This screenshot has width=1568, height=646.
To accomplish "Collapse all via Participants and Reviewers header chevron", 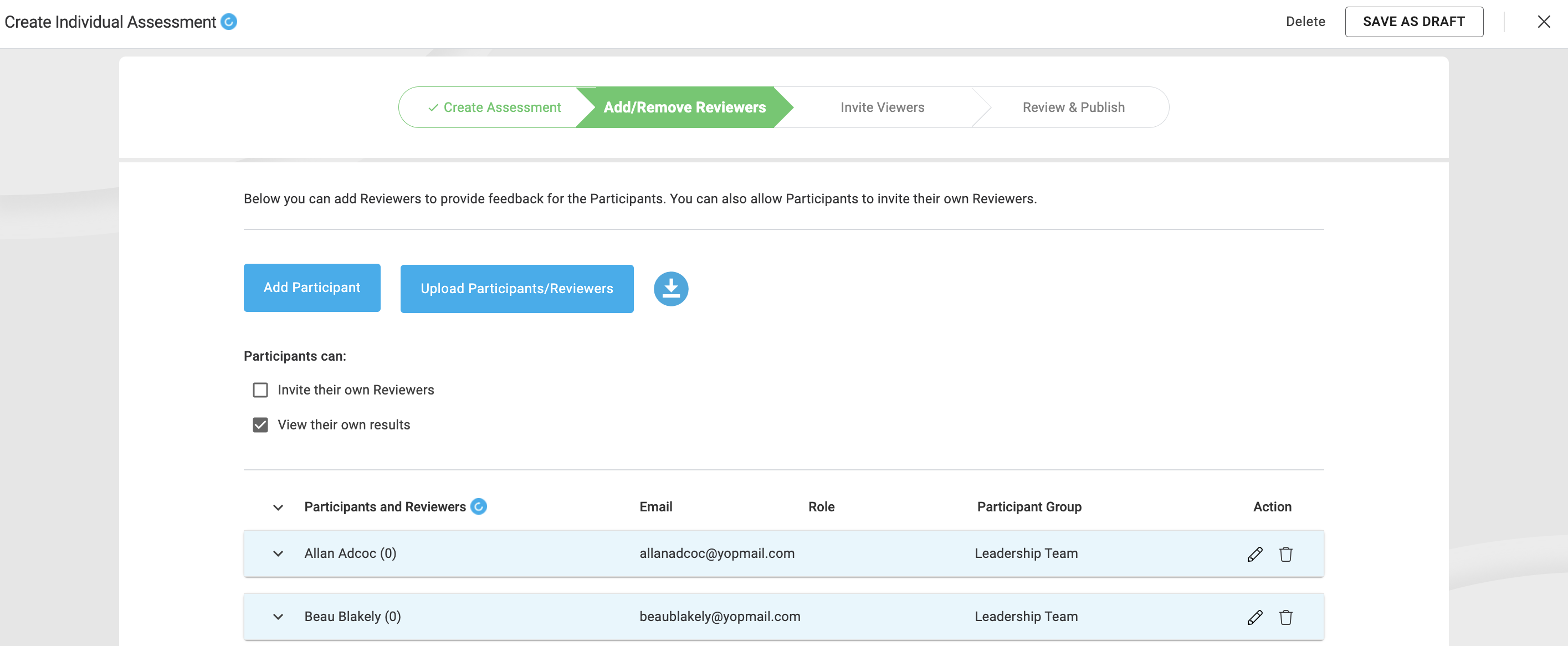I will [278, 507].
